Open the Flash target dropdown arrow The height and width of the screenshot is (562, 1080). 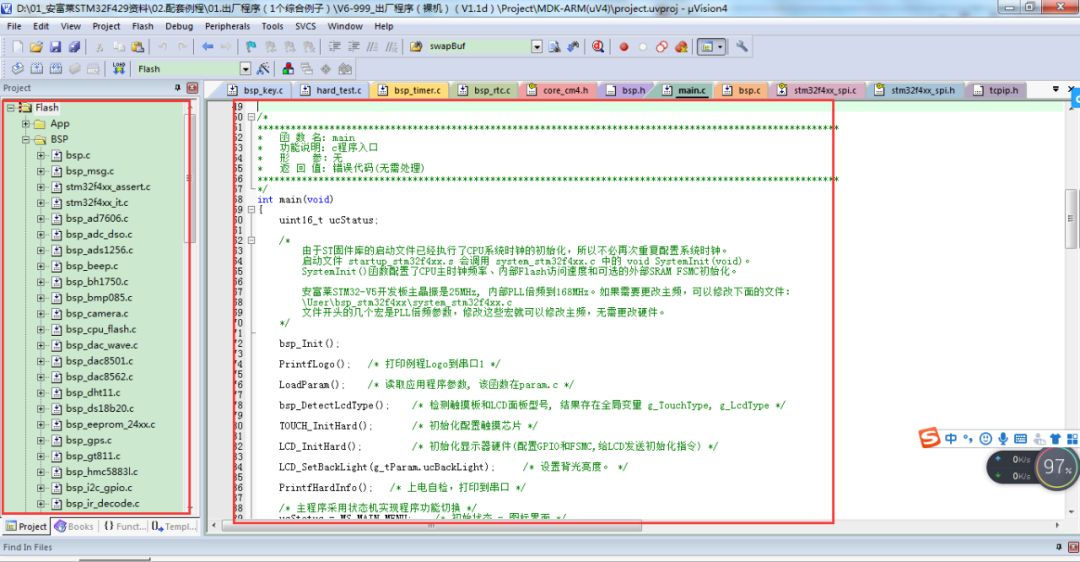coord(245,69)
